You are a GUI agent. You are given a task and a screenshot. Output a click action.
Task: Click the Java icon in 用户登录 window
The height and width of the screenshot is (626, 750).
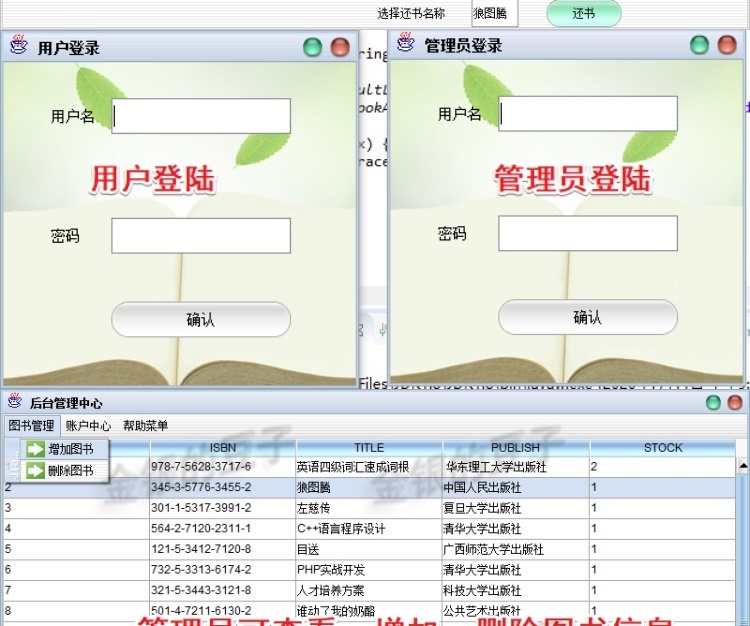click(19, 44)
